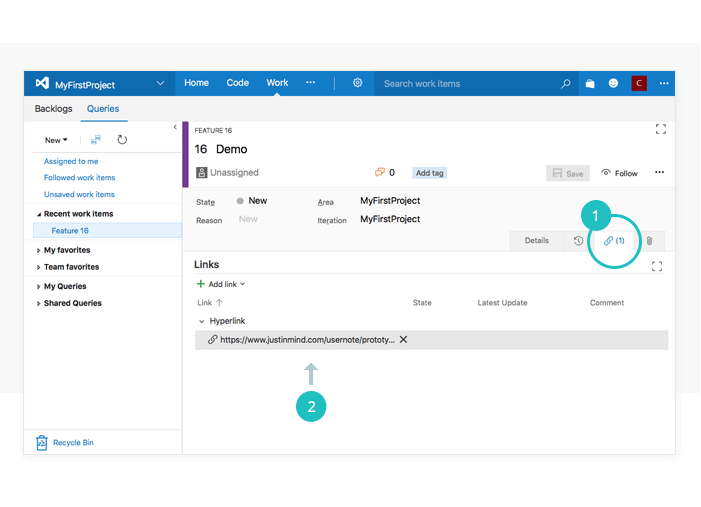Image resolution: width=701 pixels, height=507 pixels.
Task: Open the Recycle Bin
Action: (73, 443)
